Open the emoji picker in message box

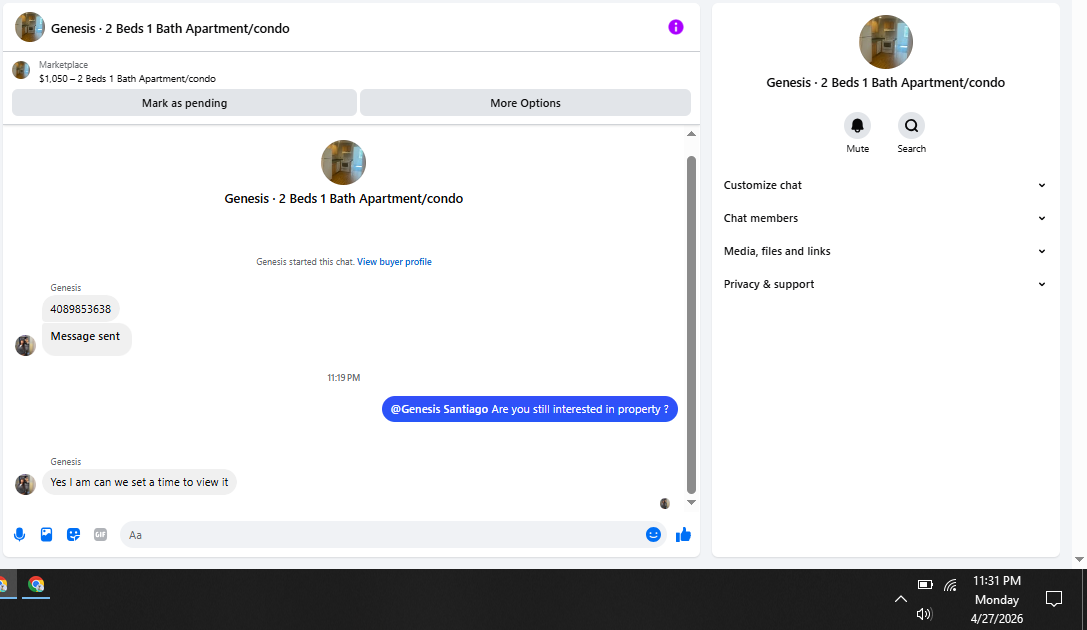click(653, 534)
